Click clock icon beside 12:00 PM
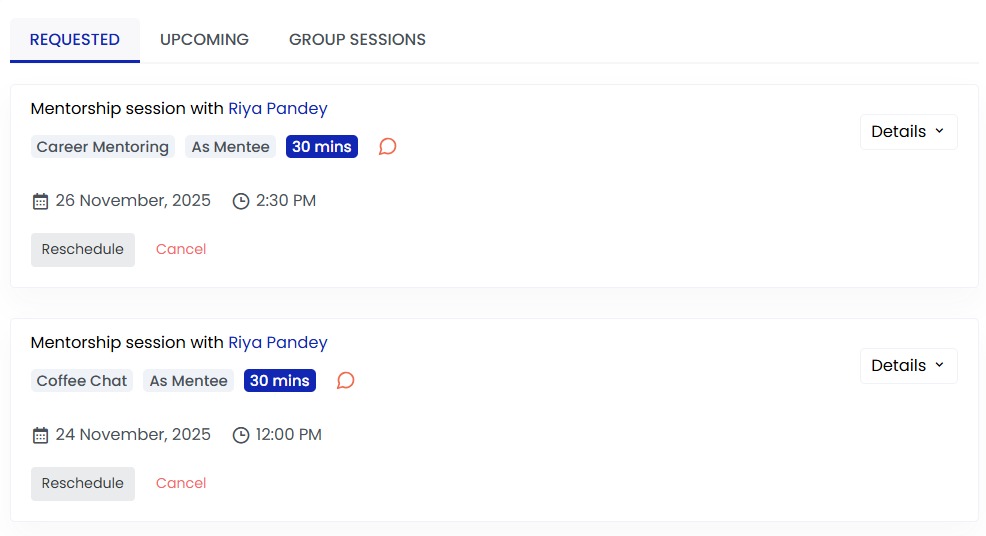This screenshot has width=986, height=536. pyautogui.click(x=241, y=435)
